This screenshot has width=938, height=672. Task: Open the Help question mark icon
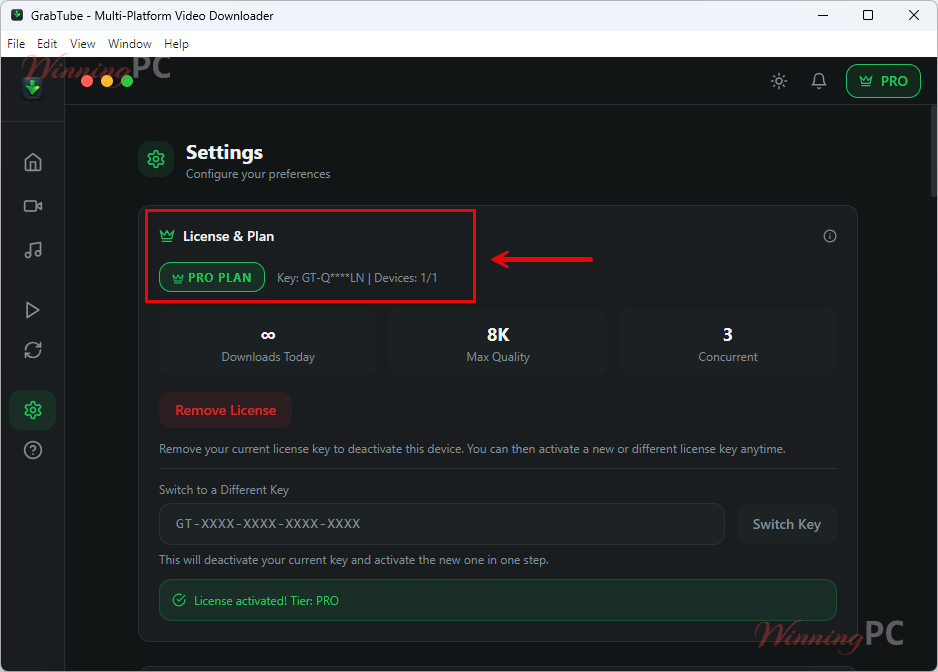pyautogui.click(x=33, y=450)
